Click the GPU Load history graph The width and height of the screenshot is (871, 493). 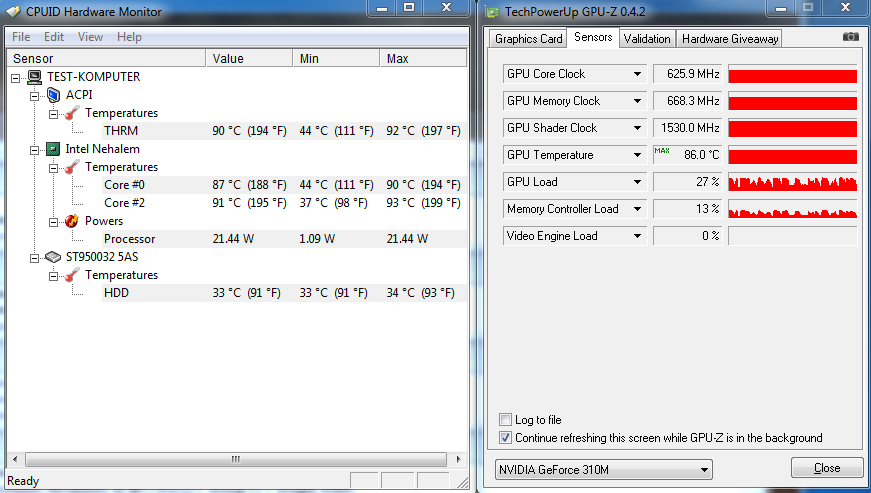pyautogui.click(x=792, y=182)
